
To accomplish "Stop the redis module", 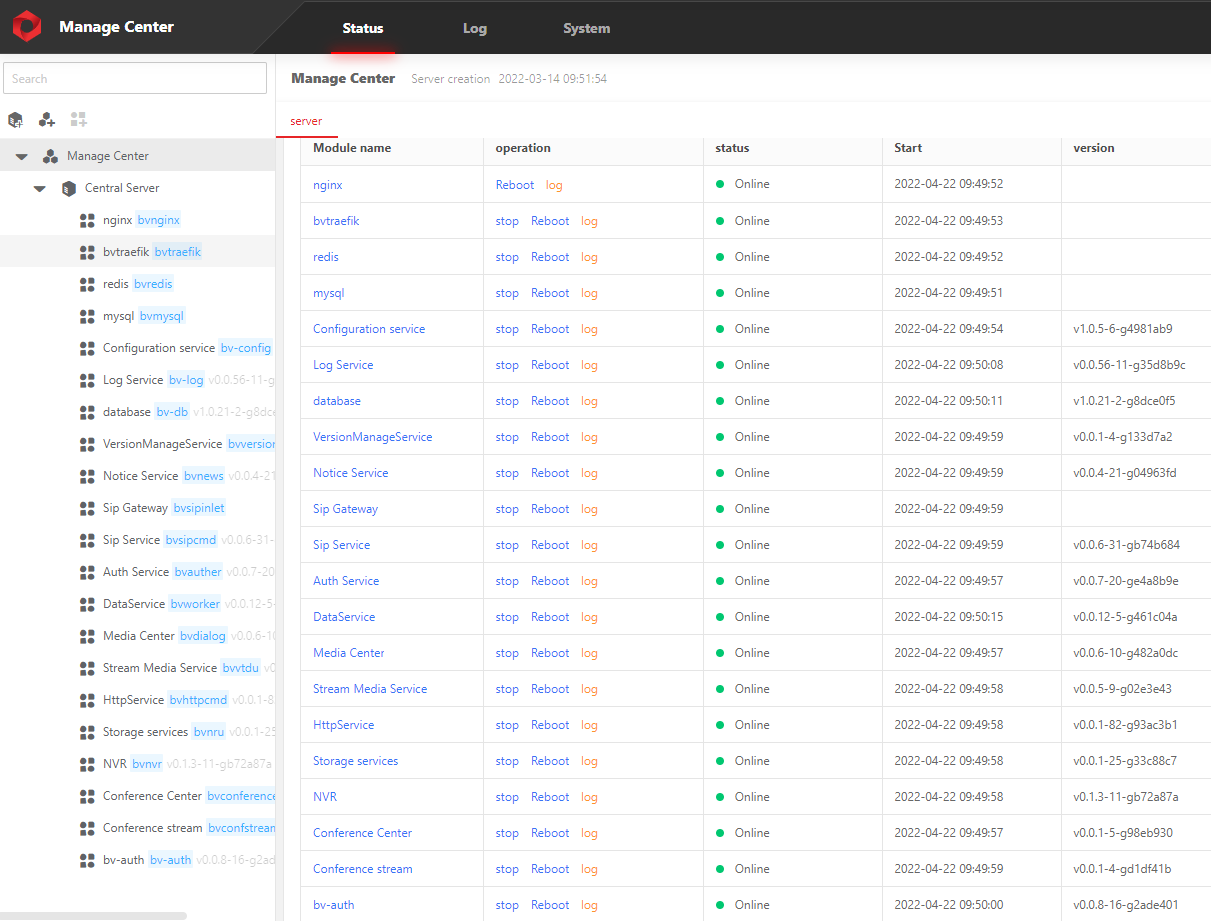I will click(507, 257).
